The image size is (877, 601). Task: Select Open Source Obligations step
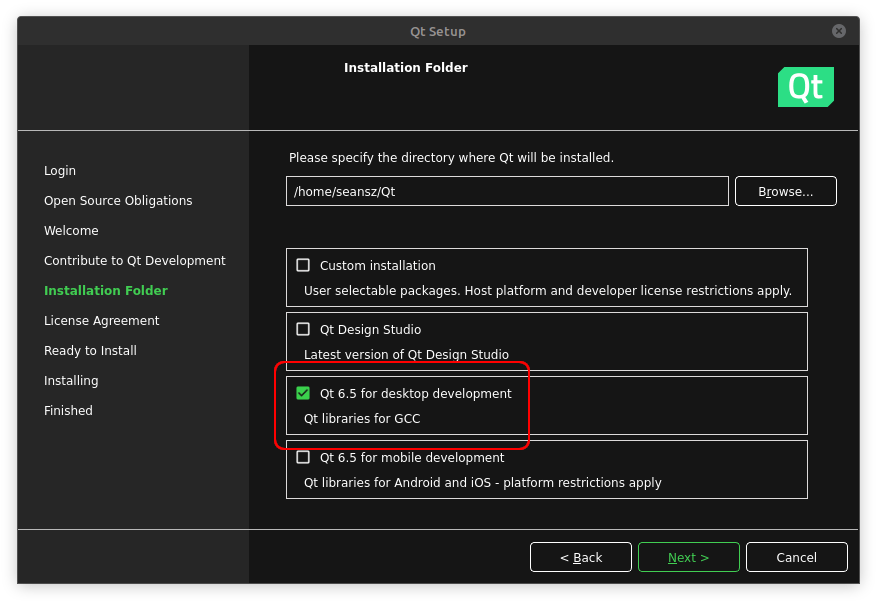coord(118,201)
